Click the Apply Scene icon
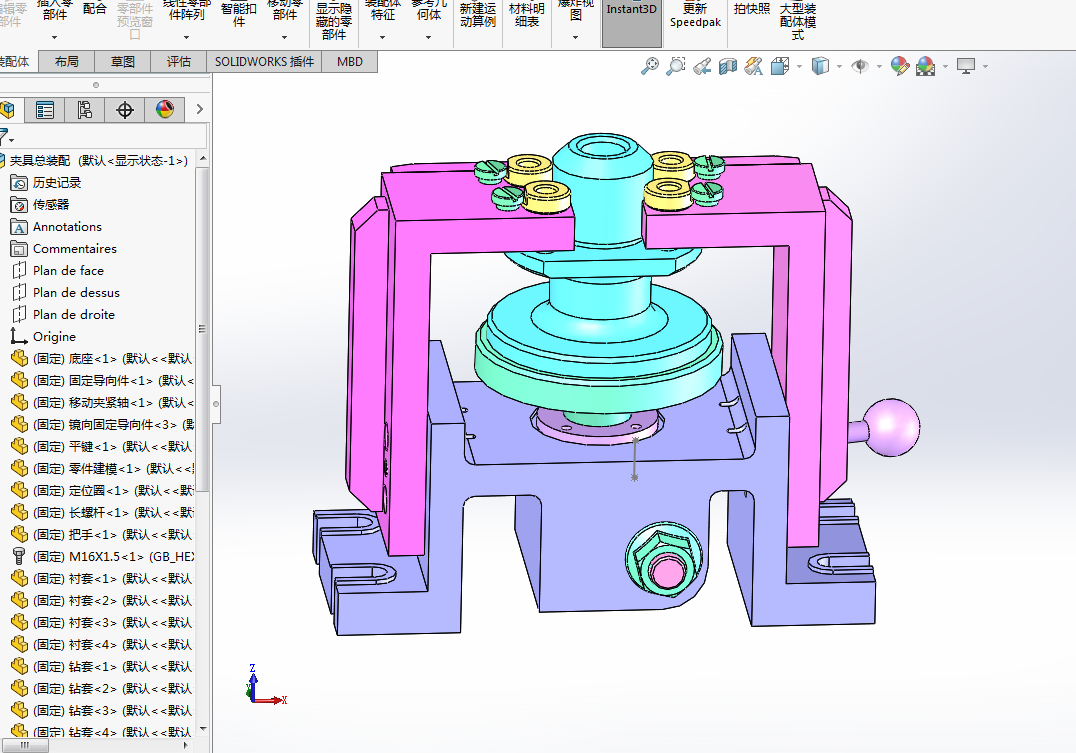Viewport: 1076px width, 753px height. (x=925, y=66)
